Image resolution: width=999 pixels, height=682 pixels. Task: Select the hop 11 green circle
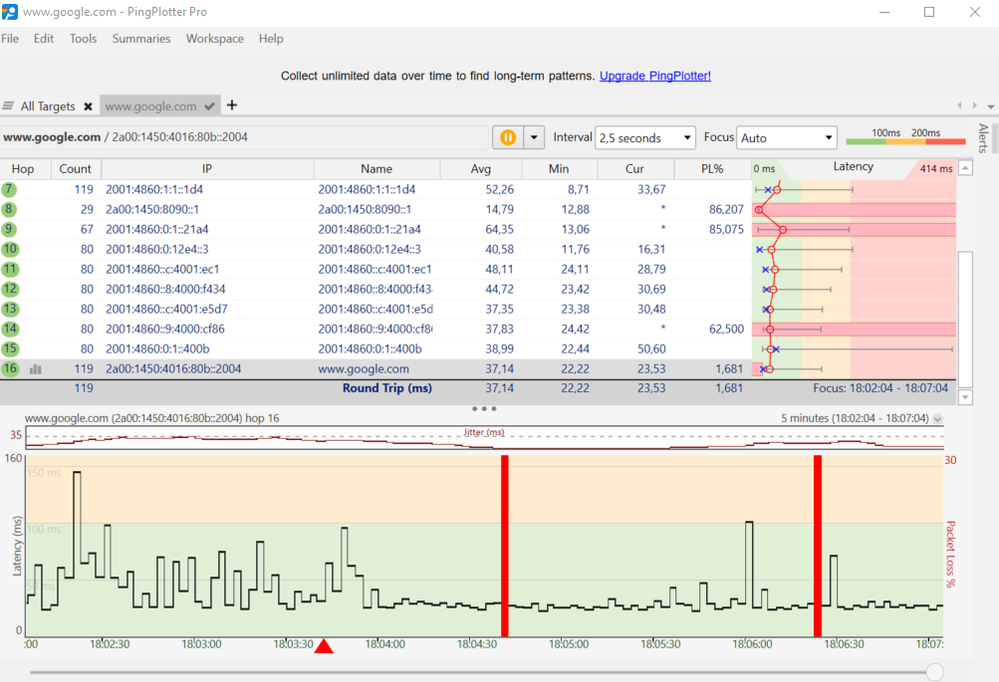[10, 269]
